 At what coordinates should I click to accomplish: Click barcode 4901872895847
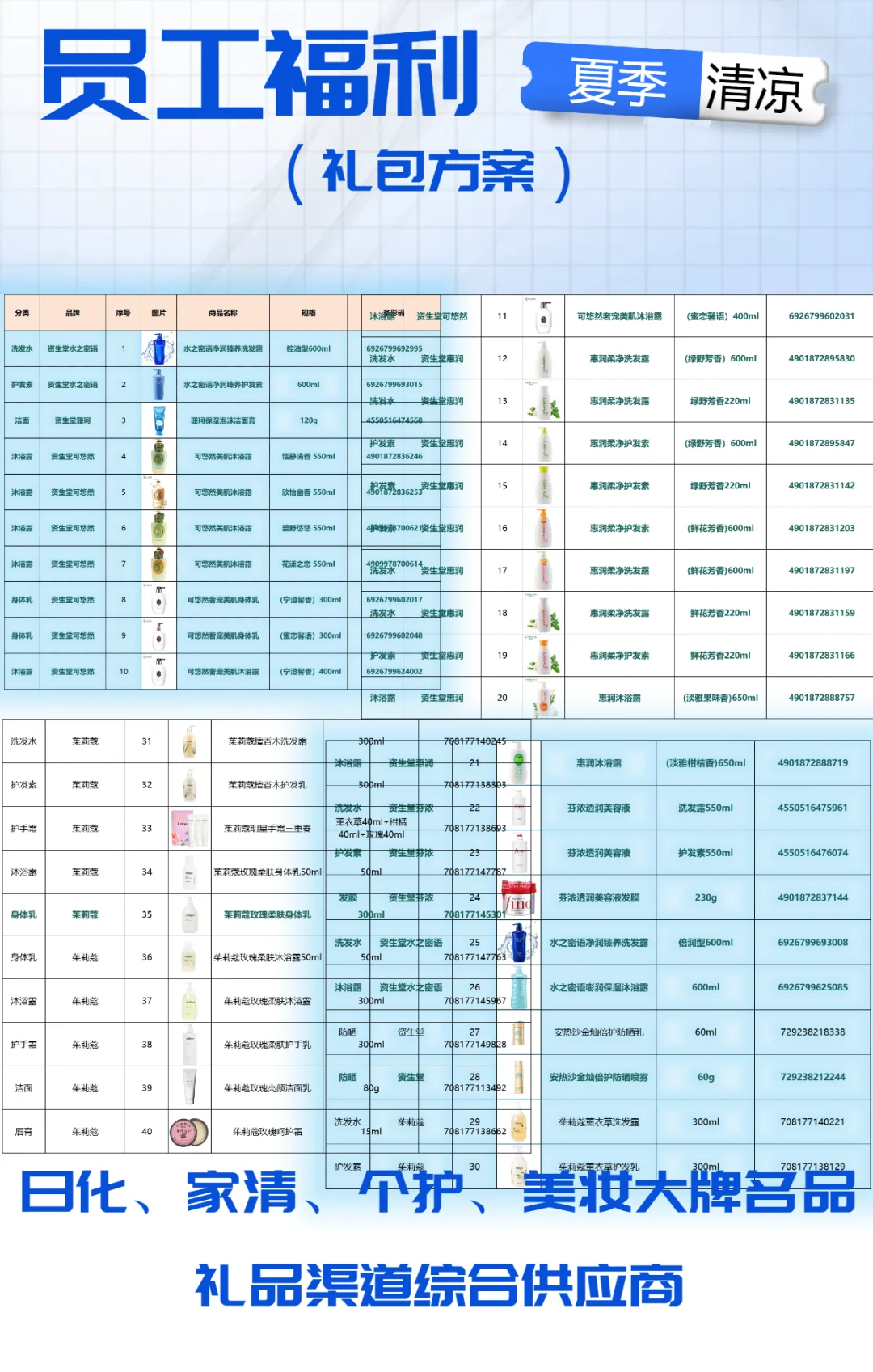[x=821, y=443]
